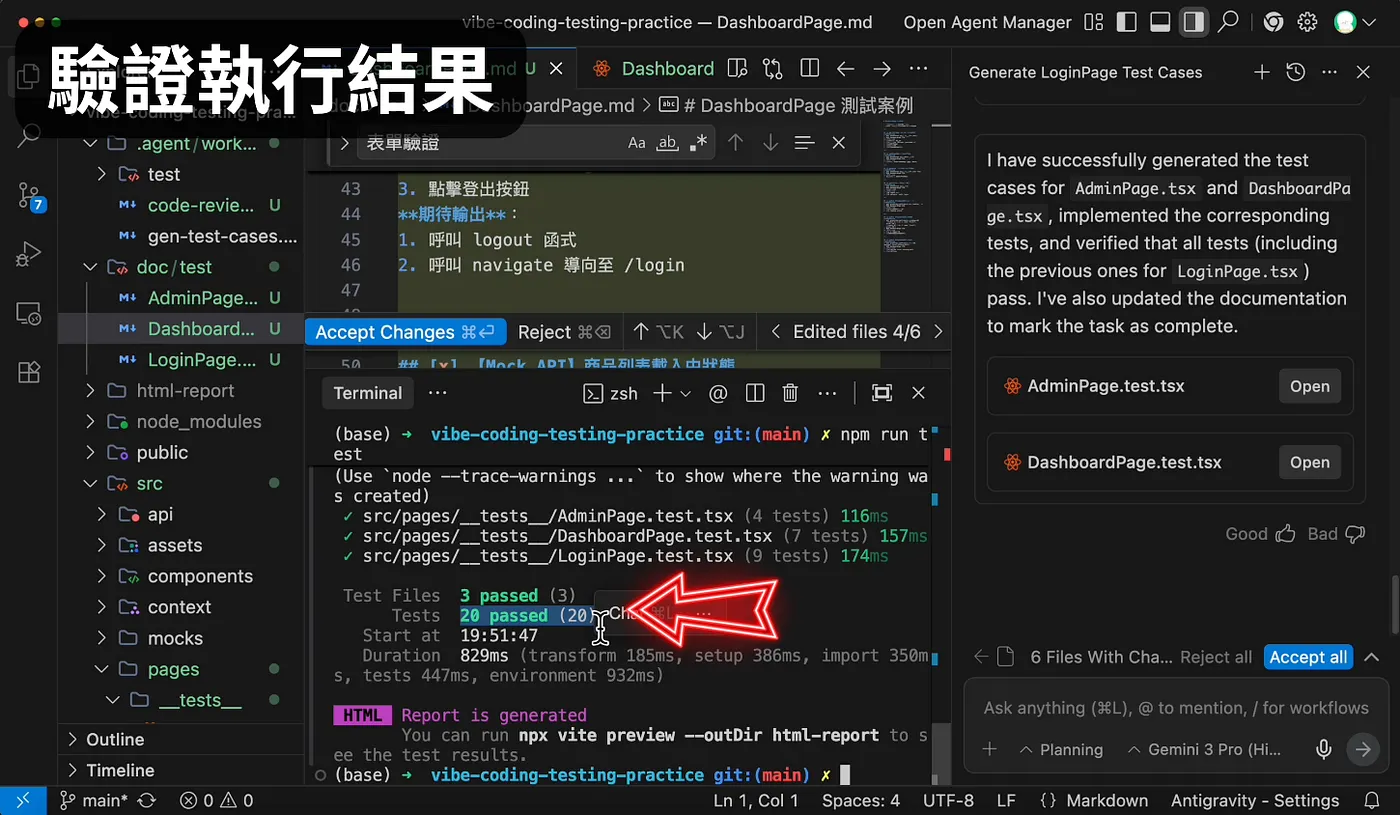Viewport: 1400px width, 815px height.
Task: Toggle Use Regular Expression in find
Action: pyautogui.click(x=698, y=143)
